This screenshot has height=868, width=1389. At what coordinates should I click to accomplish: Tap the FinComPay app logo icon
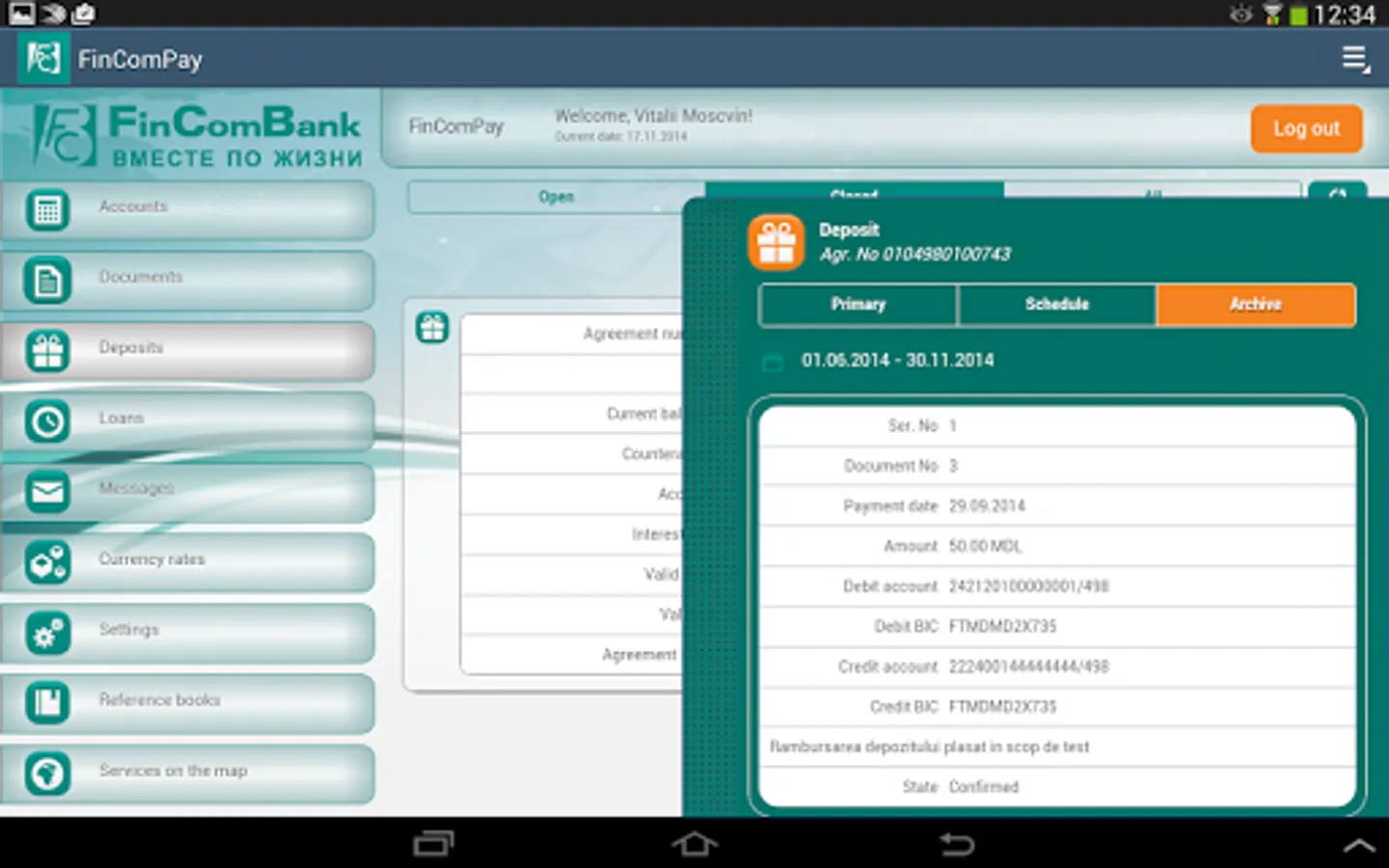coord(43,59)
